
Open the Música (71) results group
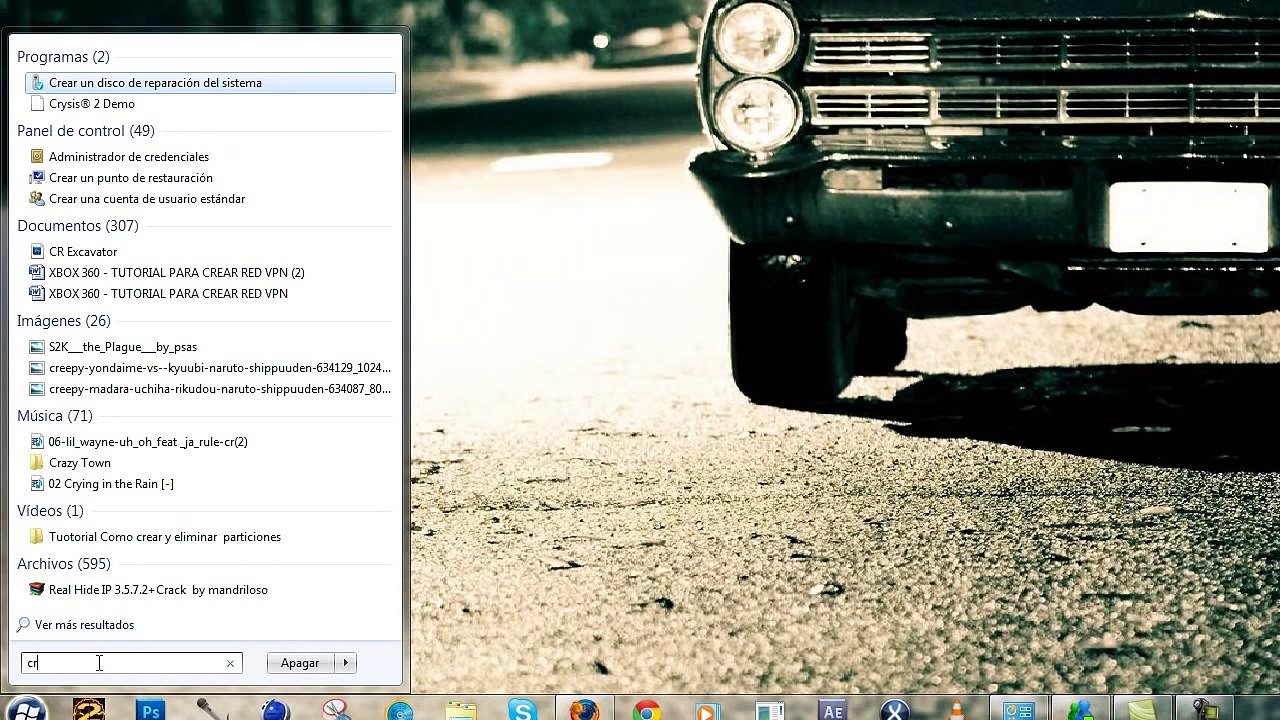pyautogui.click(x=55, y=416)
